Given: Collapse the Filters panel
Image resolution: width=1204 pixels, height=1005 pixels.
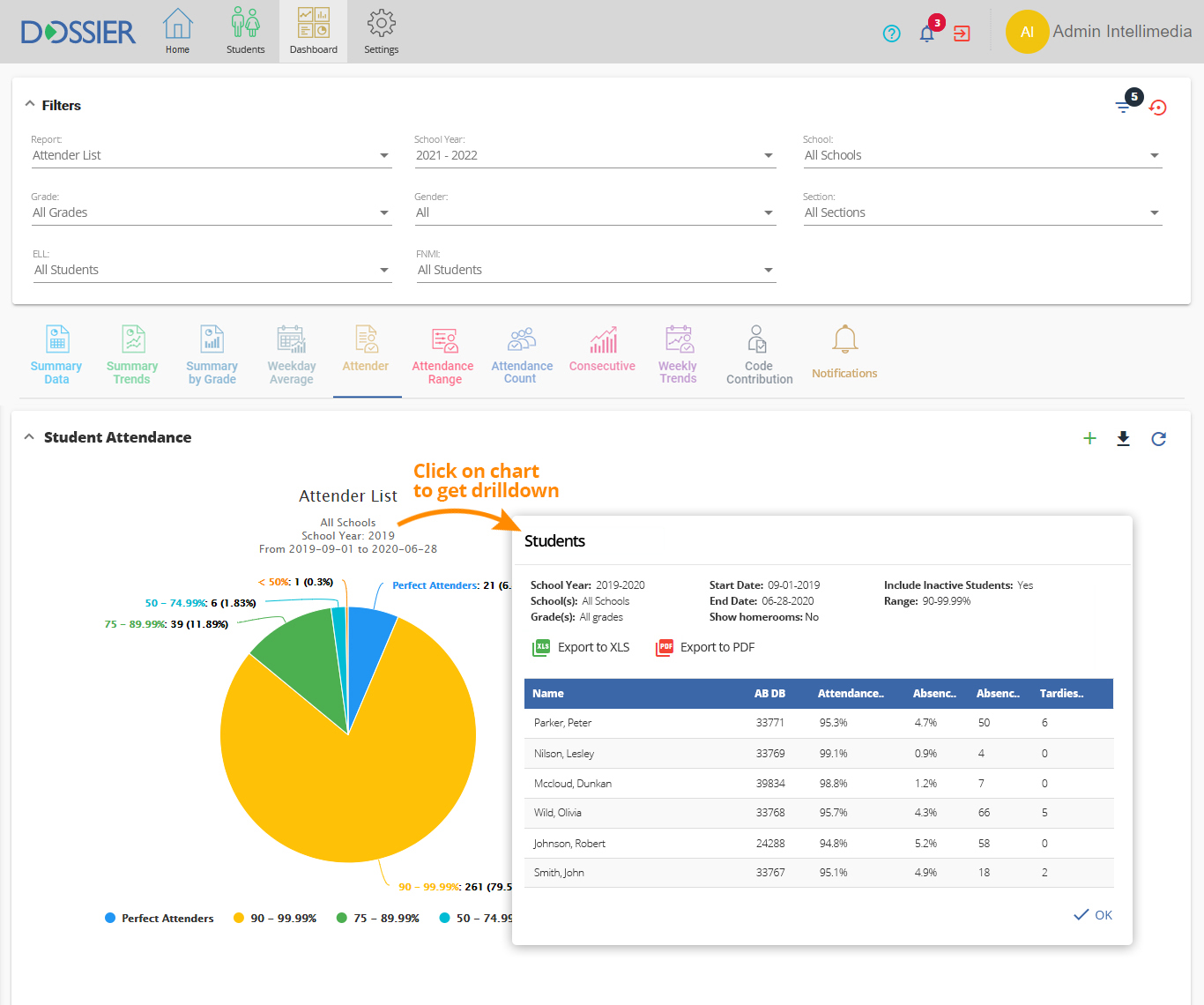Looking at the screenshot, I should pyautogui.click(x=30, y=104).
